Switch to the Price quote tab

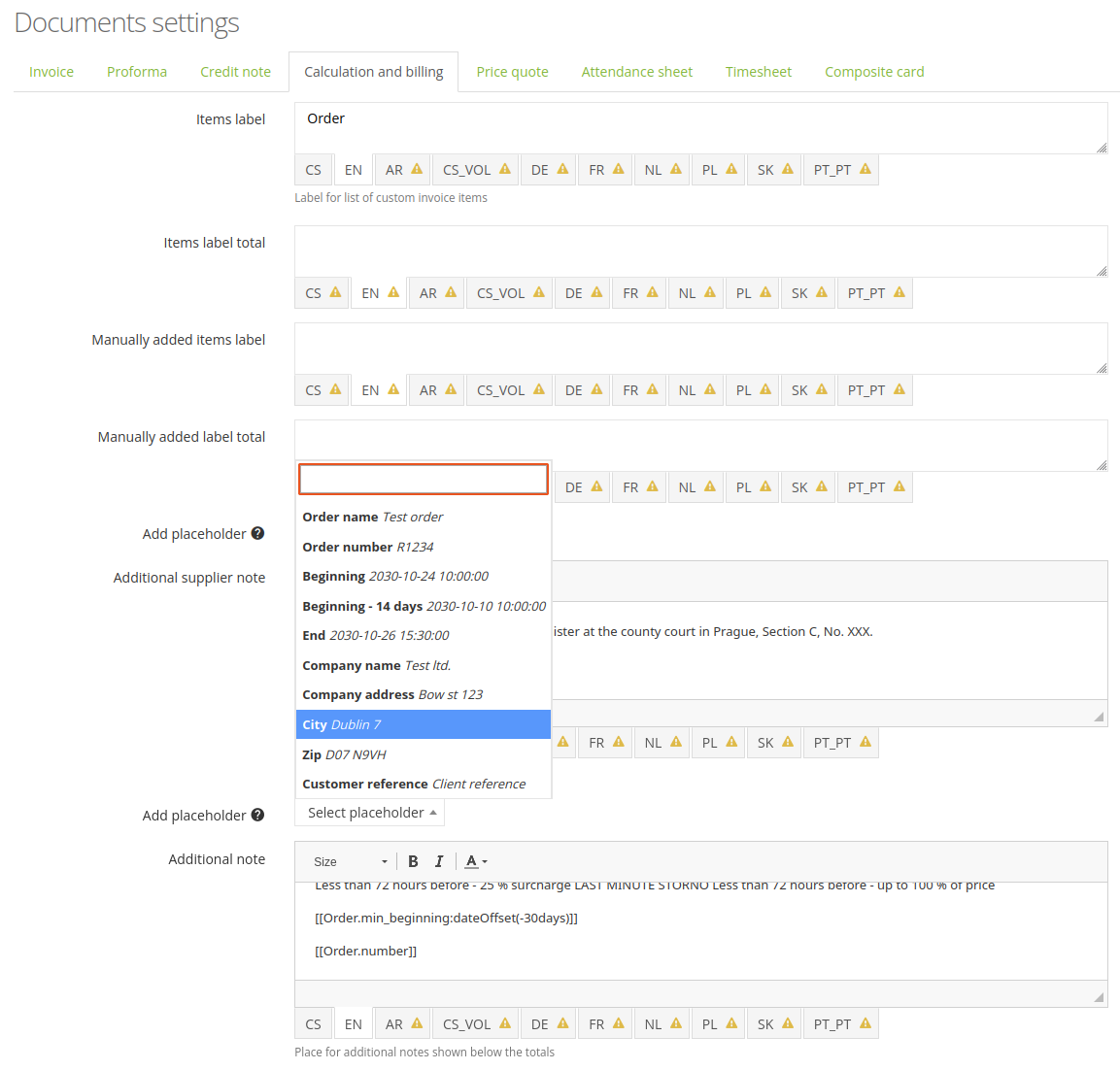coord(512,71)
